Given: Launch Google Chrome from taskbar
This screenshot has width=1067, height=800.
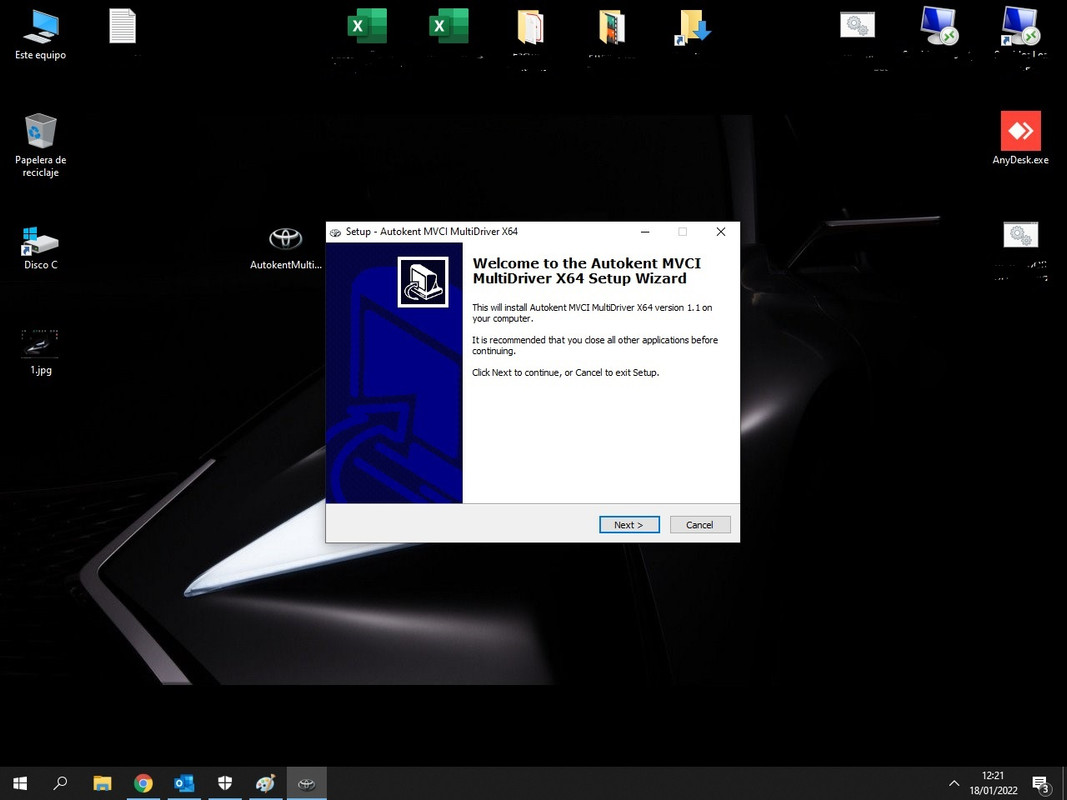Looking at the screenshot, I should (143, 784).
